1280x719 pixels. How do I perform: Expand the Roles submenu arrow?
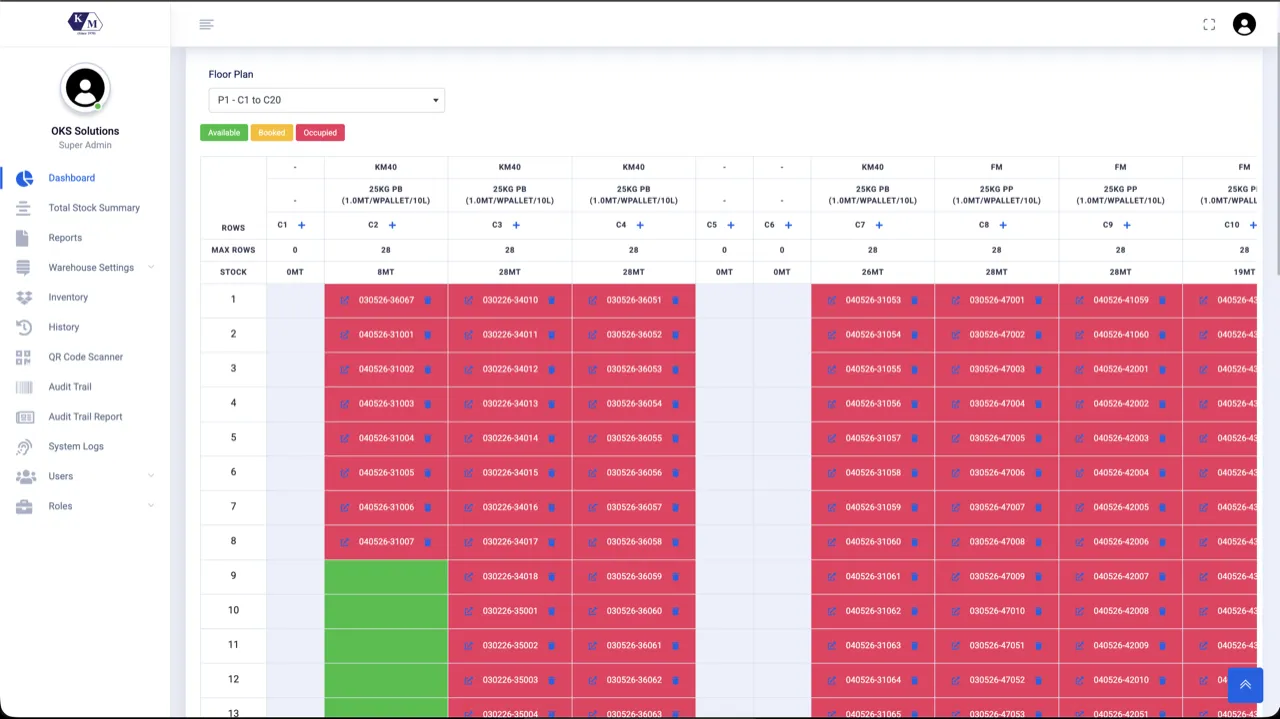point(151,506)
